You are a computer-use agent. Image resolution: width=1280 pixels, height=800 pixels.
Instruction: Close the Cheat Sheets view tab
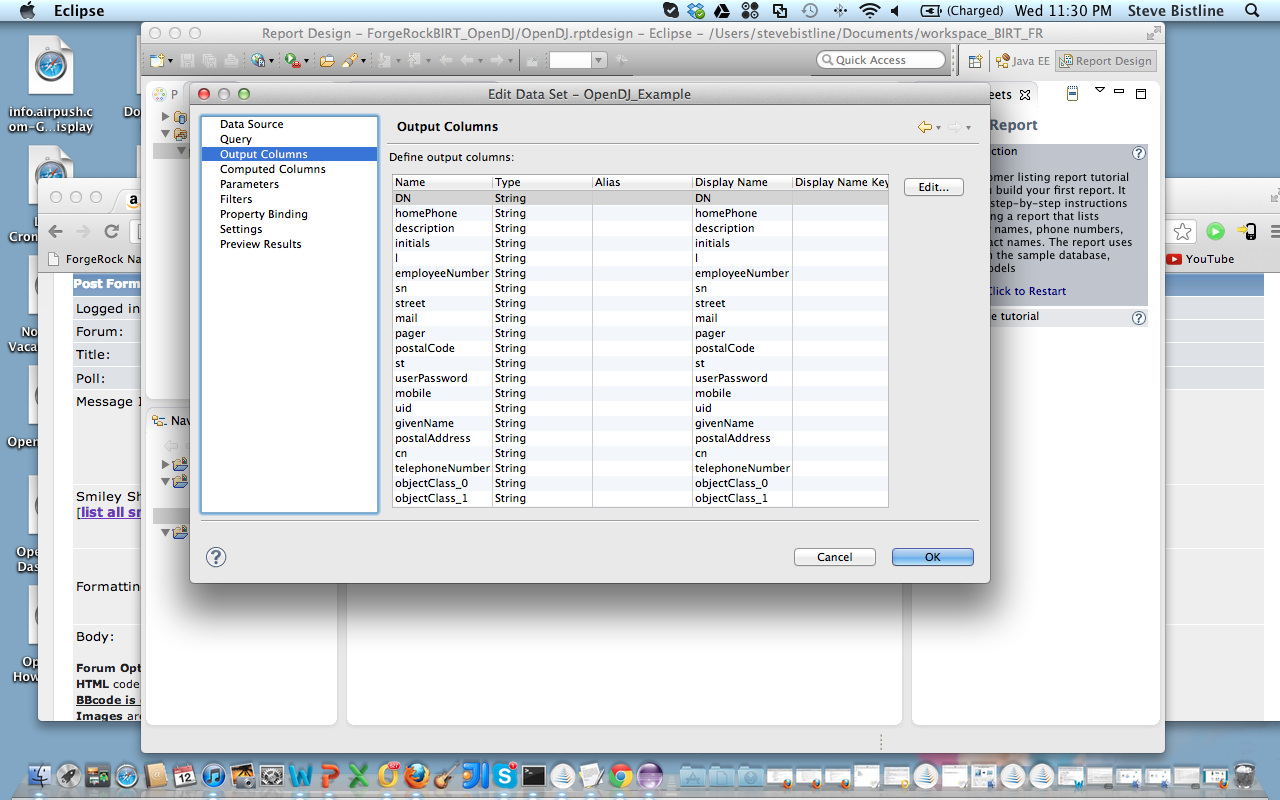click(x=1024, y=95)
